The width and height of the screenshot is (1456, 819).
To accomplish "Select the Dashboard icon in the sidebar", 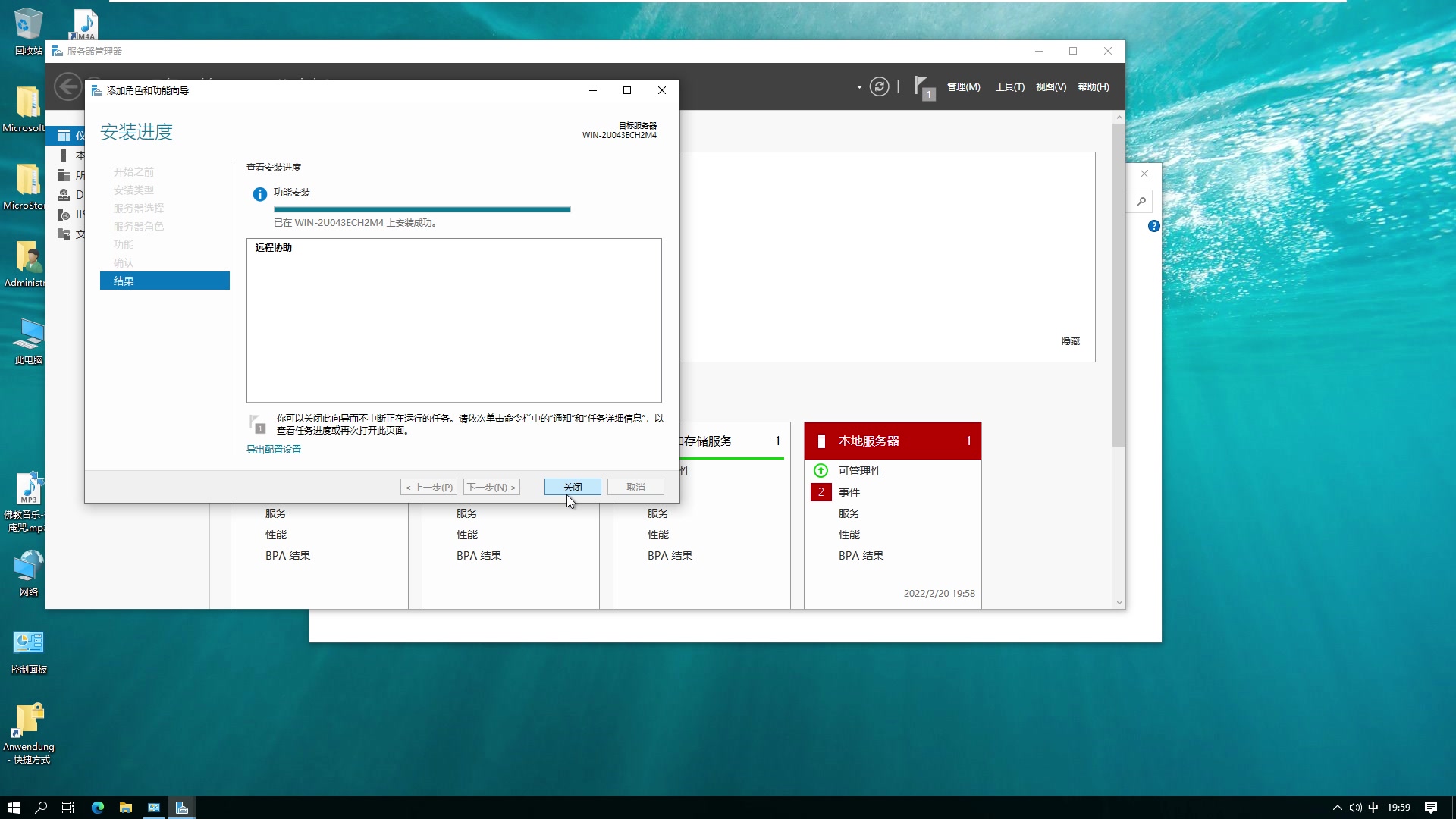I will 64,136.
